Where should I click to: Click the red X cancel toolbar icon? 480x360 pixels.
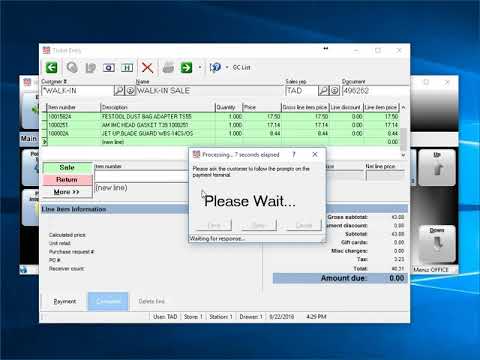pyautogui.click(x=147, y=68)
